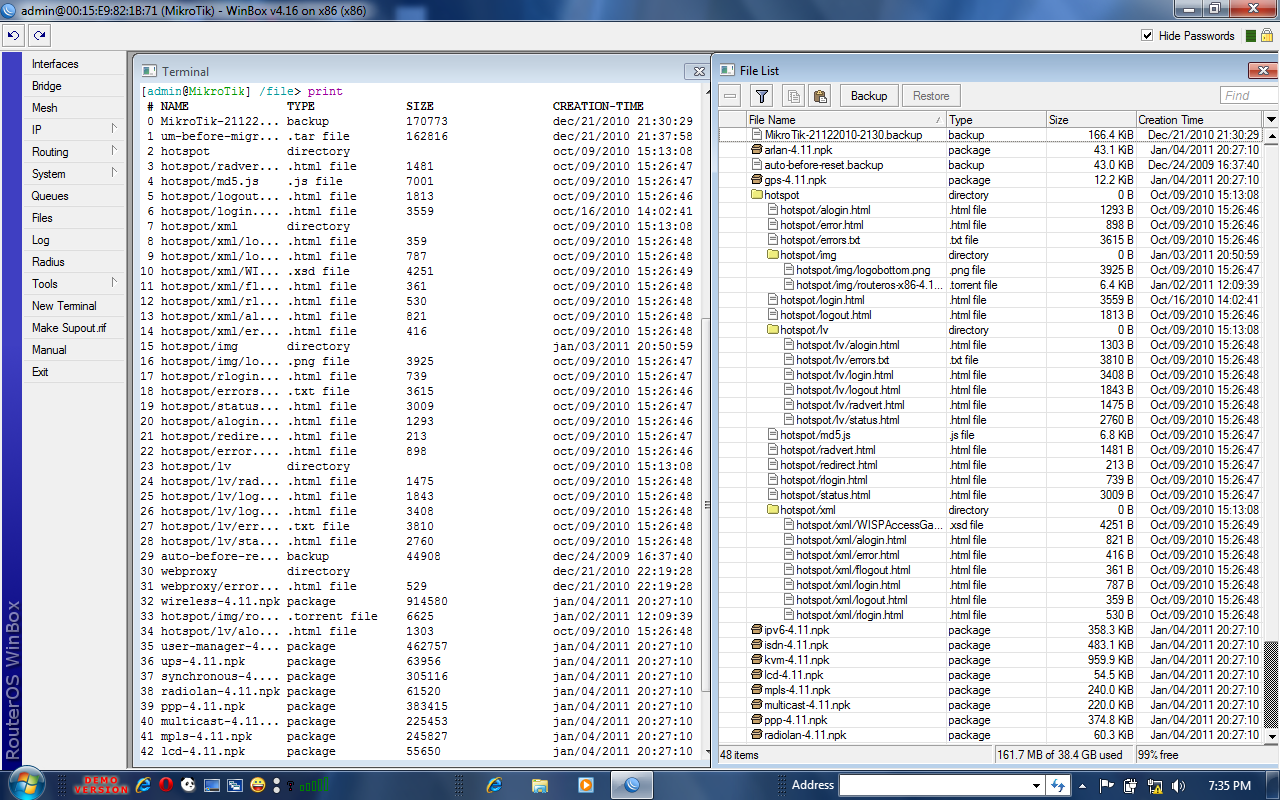Select hotspot/errors.txt file row

(990, 240)
